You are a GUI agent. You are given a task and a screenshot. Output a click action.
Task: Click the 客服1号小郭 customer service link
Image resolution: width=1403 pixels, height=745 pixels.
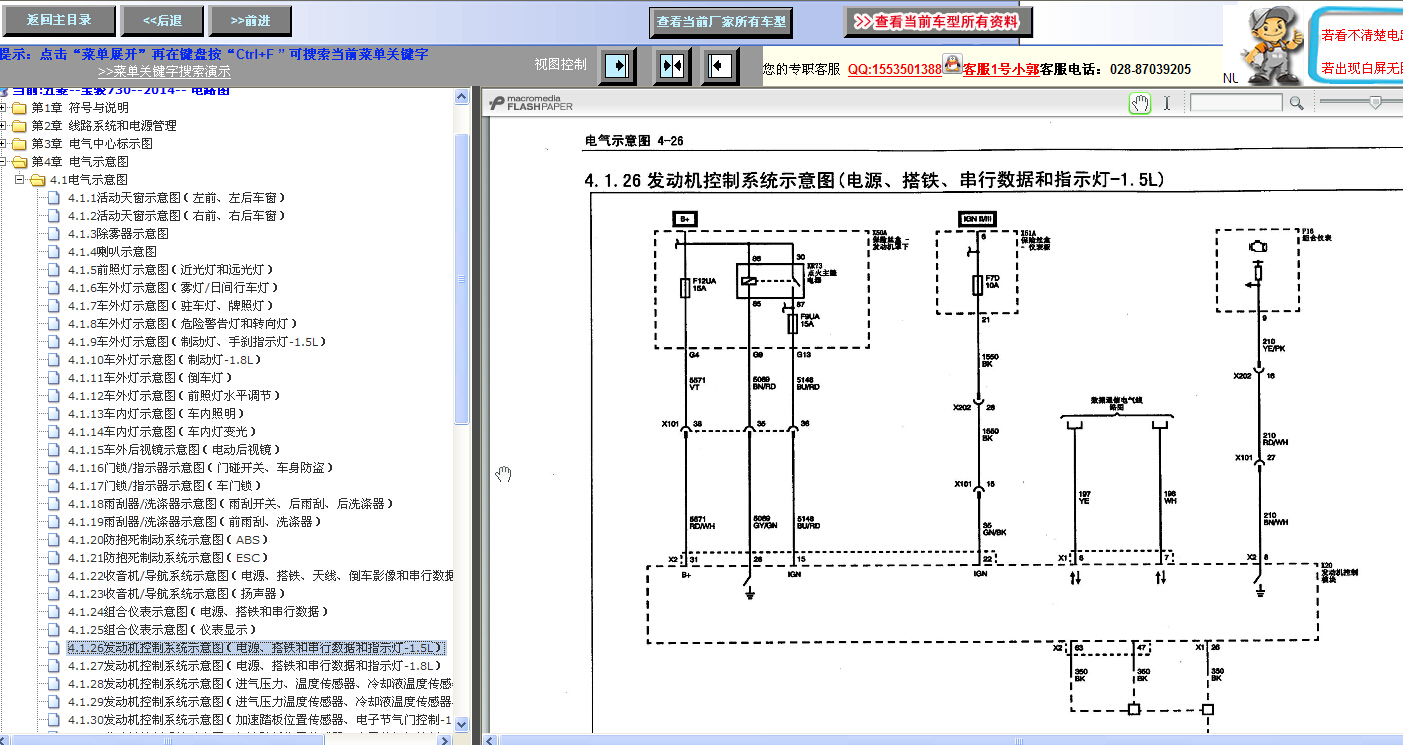[x=1001, y=69]
